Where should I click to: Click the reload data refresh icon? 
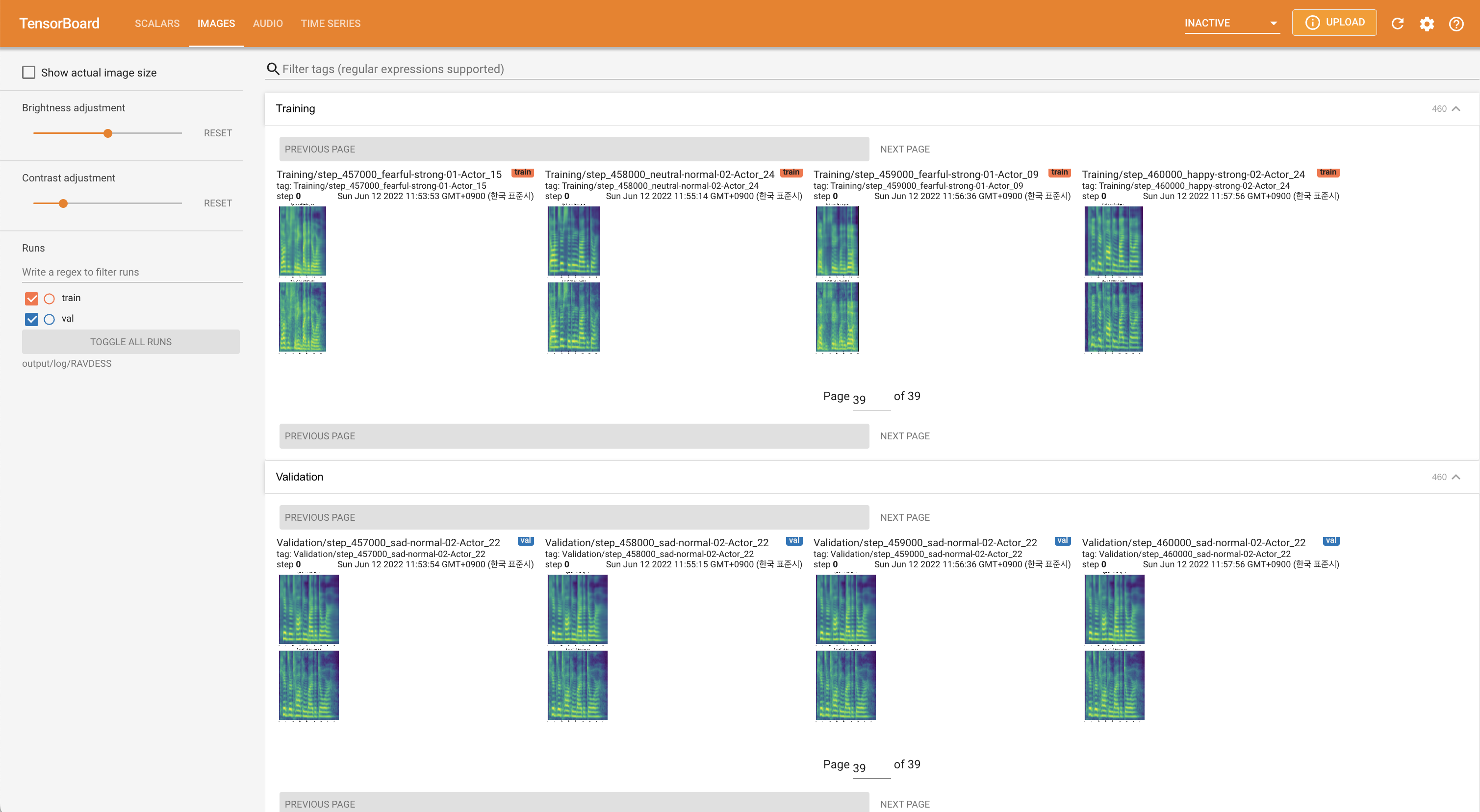pos(1397,24)
